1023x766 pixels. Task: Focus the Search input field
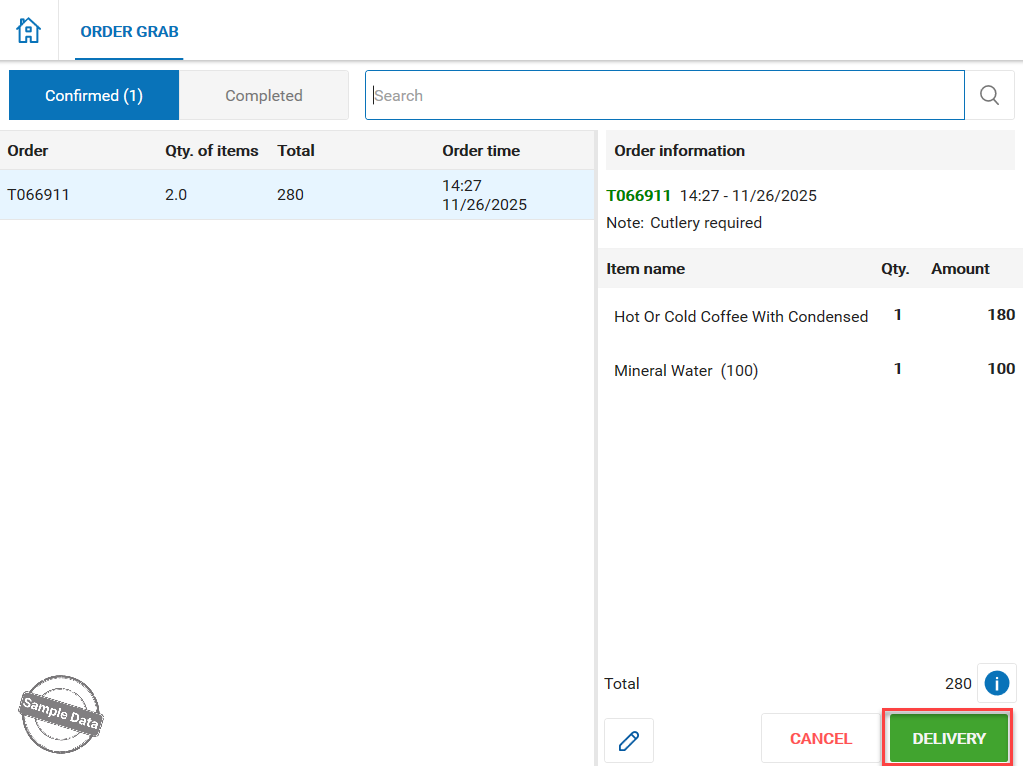[x=664, y=96]
